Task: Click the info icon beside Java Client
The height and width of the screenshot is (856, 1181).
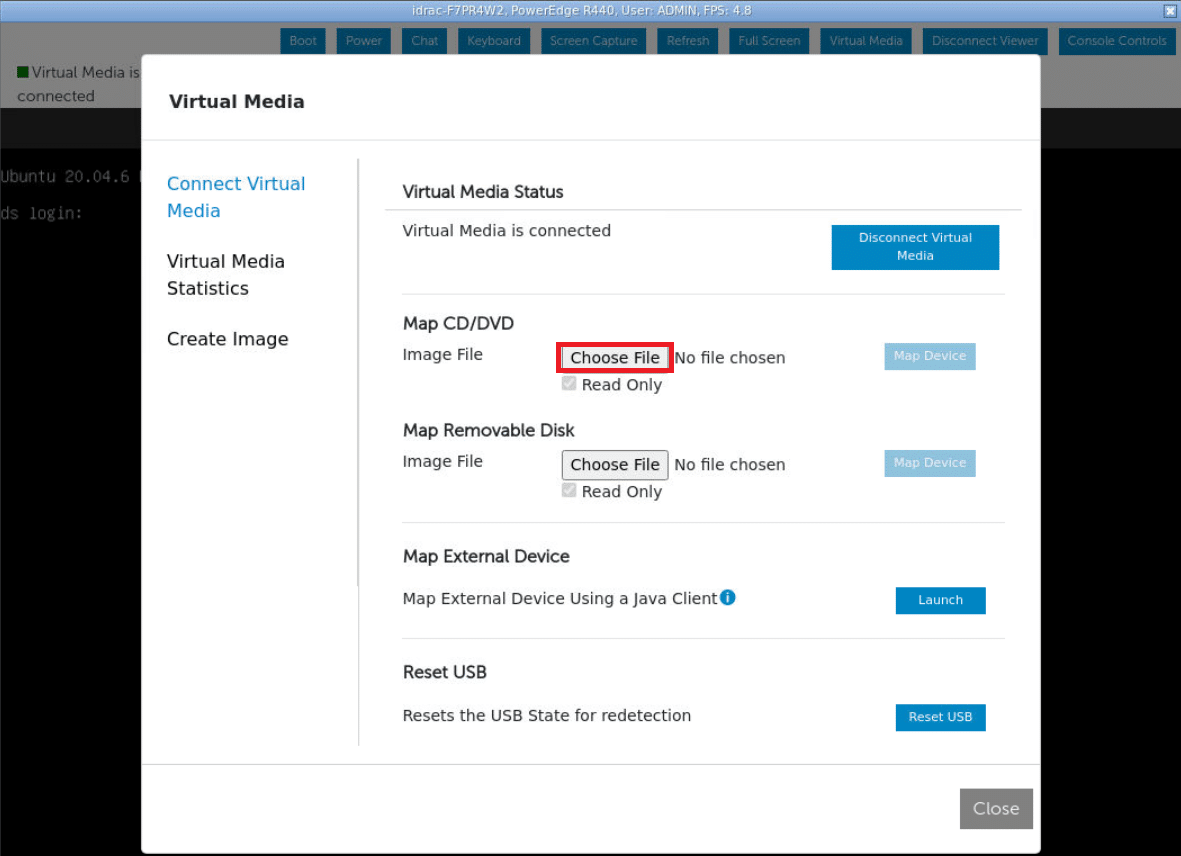Action: pyautogui.click(x=728, y=598)
